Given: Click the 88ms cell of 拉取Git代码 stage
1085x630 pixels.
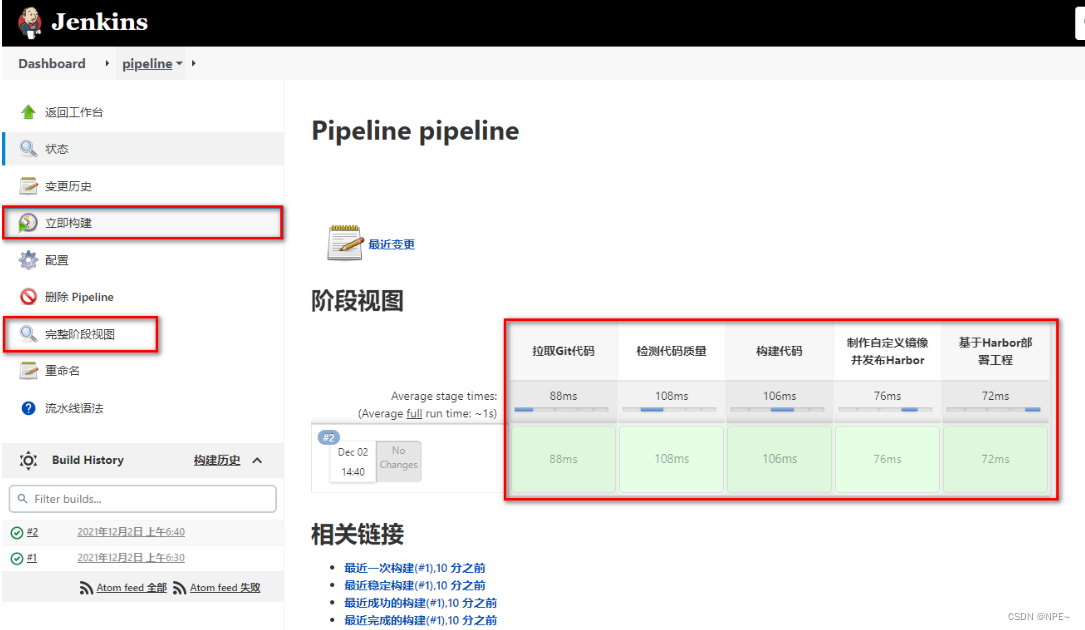Looking at the screenshot, I should (x=563, y=459).
